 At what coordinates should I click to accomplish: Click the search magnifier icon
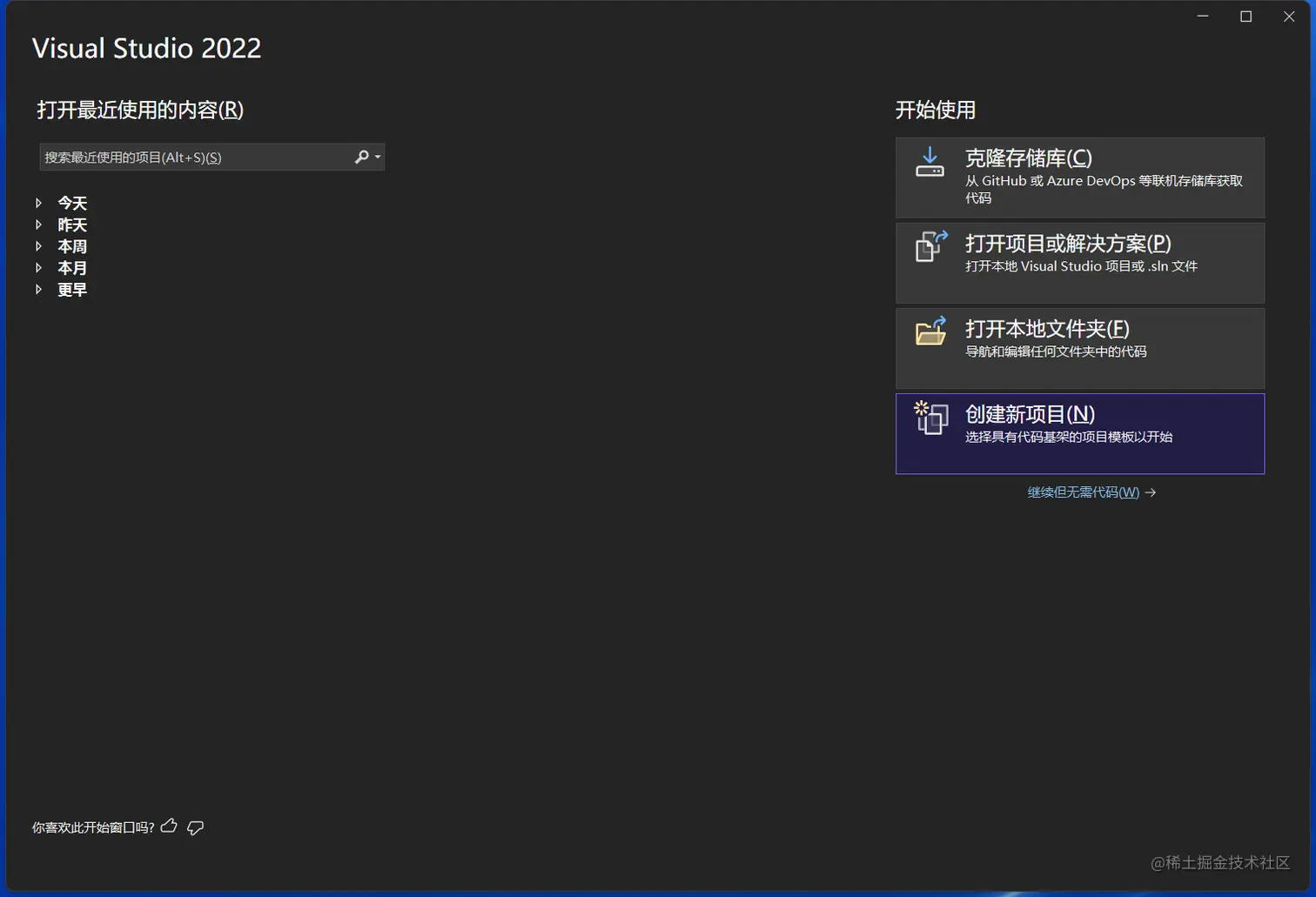[361, 157]
